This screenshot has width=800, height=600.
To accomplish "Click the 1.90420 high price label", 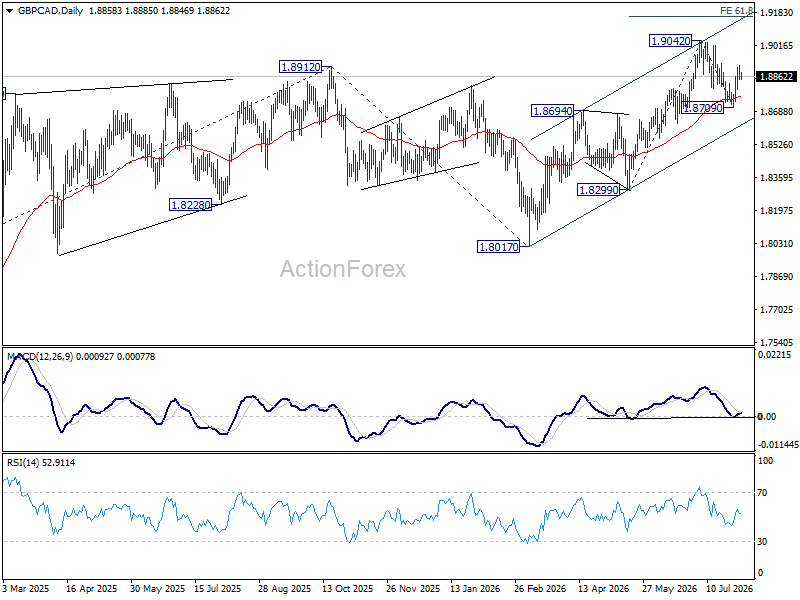I will click(671, 41).
